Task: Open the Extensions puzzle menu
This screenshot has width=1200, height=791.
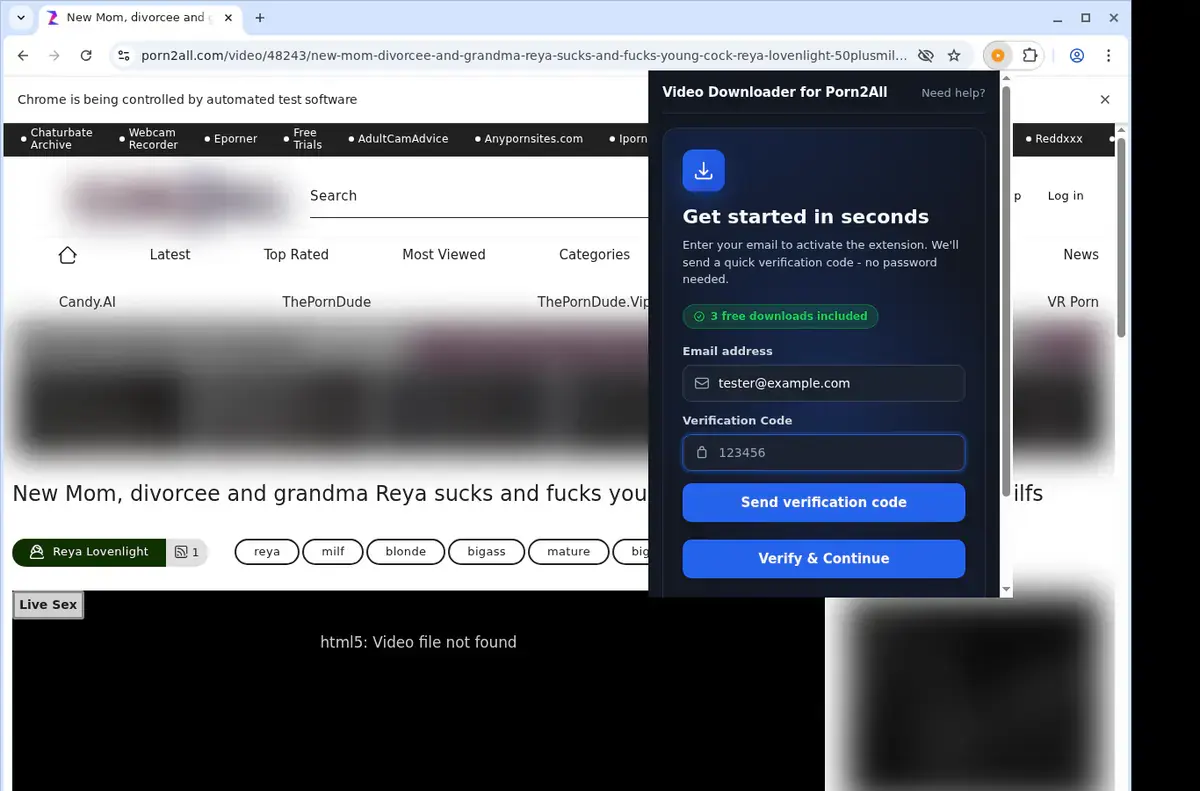Action: pos(1030,56)
